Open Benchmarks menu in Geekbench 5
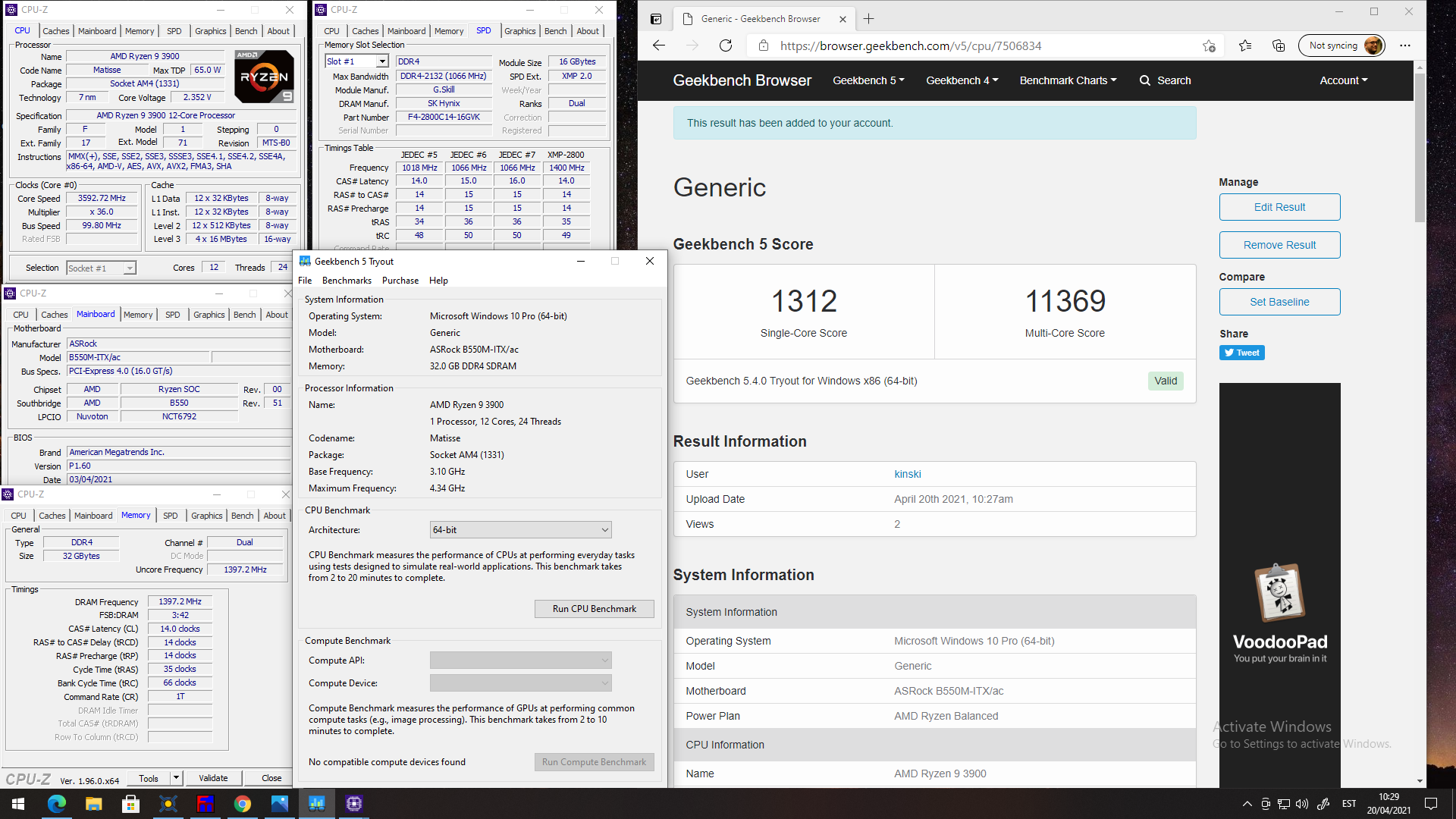 pyautogui.click(x=347, y=281)
